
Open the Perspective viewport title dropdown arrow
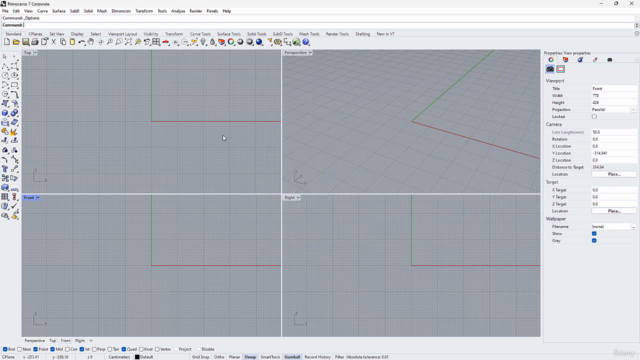coord(311,53)
